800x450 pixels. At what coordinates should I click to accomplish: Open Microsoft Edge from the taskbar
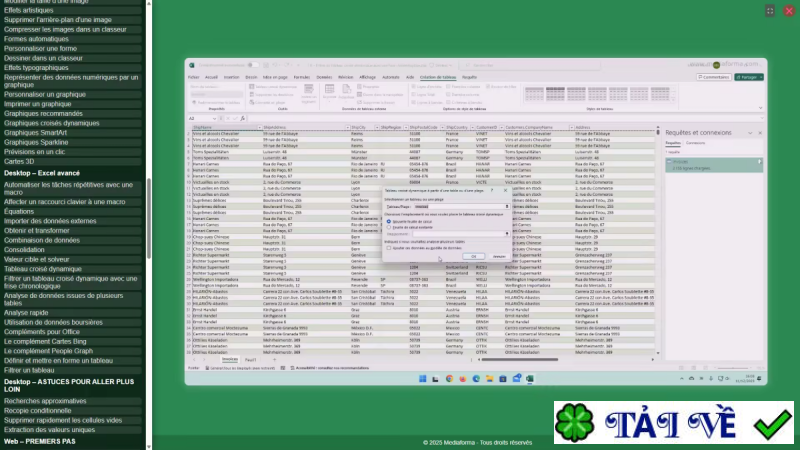click(x=476, y=379)
